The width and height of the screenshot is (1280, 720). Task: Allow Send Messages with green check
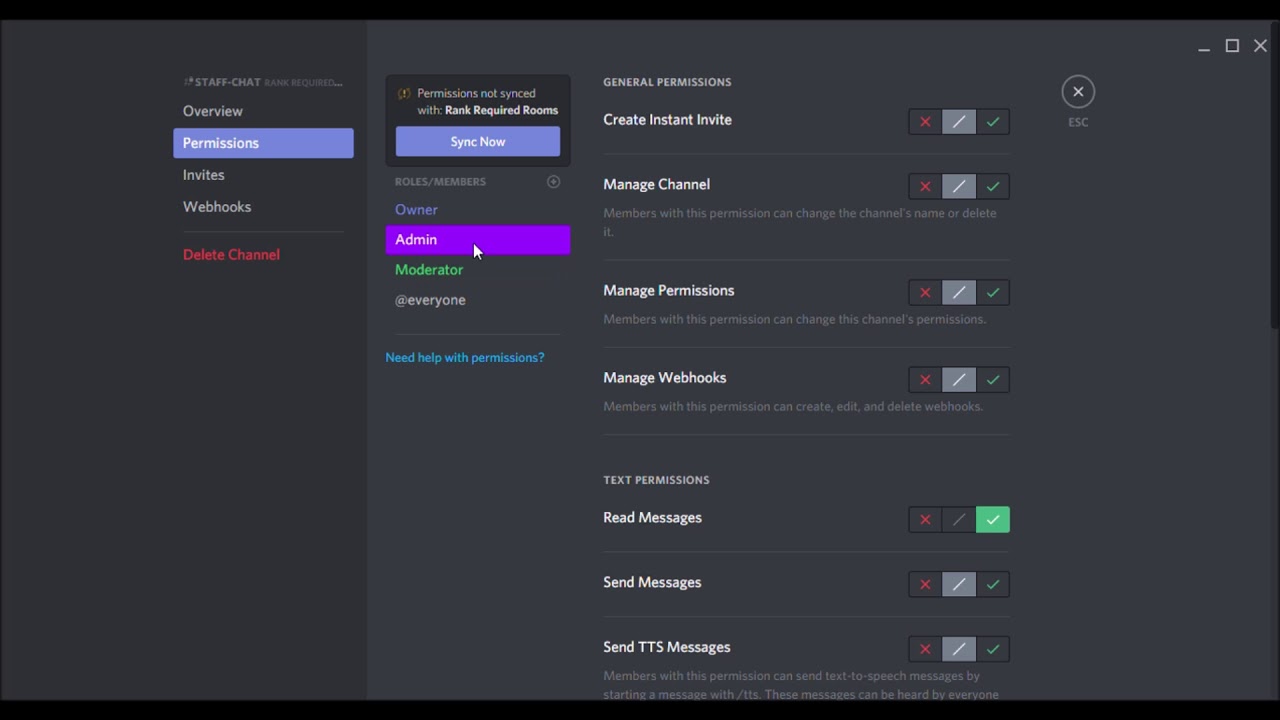click(x=993, y=585)
